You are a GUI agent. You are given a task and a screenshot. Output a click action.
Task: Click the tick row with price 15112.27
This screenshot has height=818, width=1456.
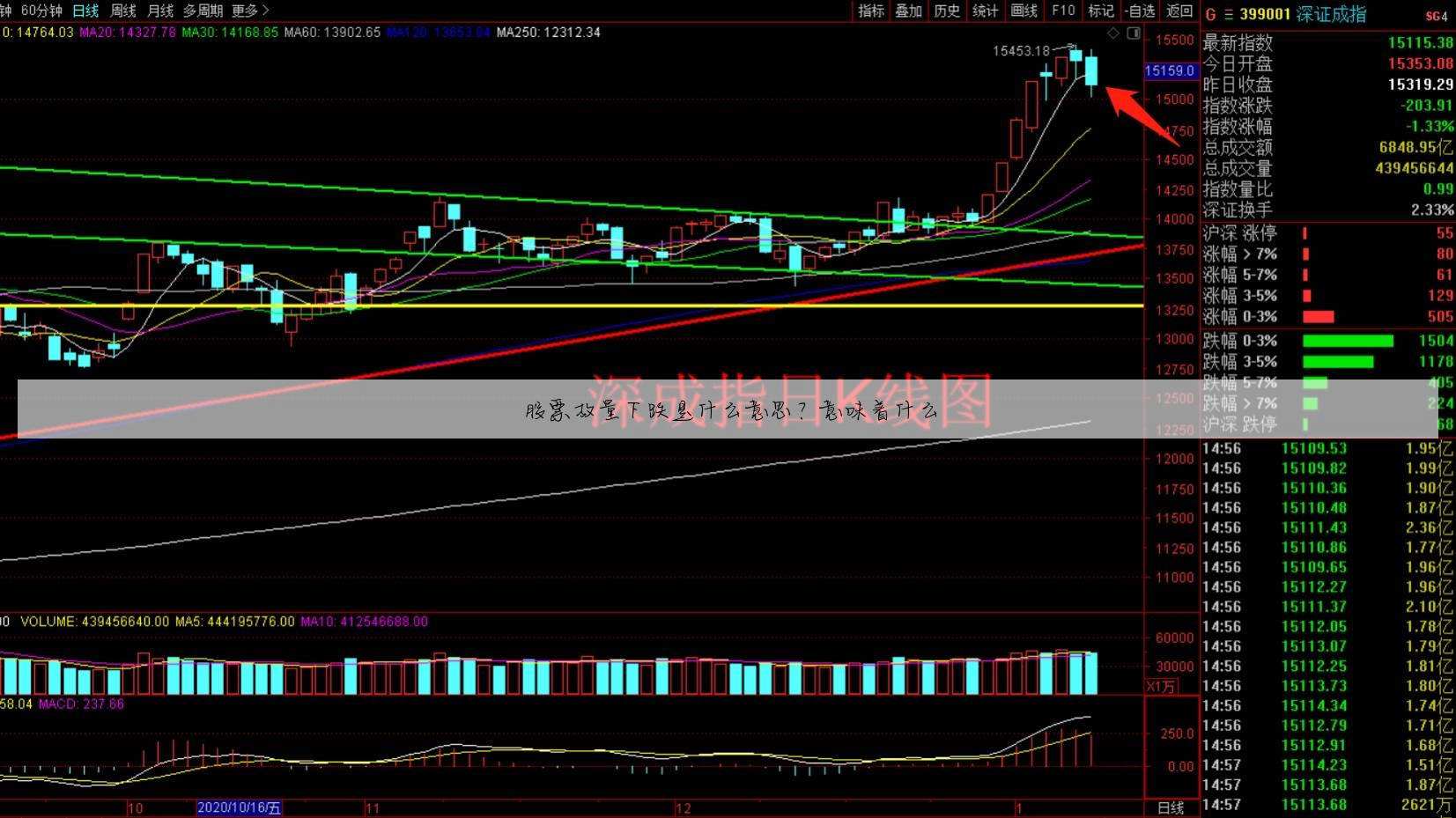(1328, 587)
